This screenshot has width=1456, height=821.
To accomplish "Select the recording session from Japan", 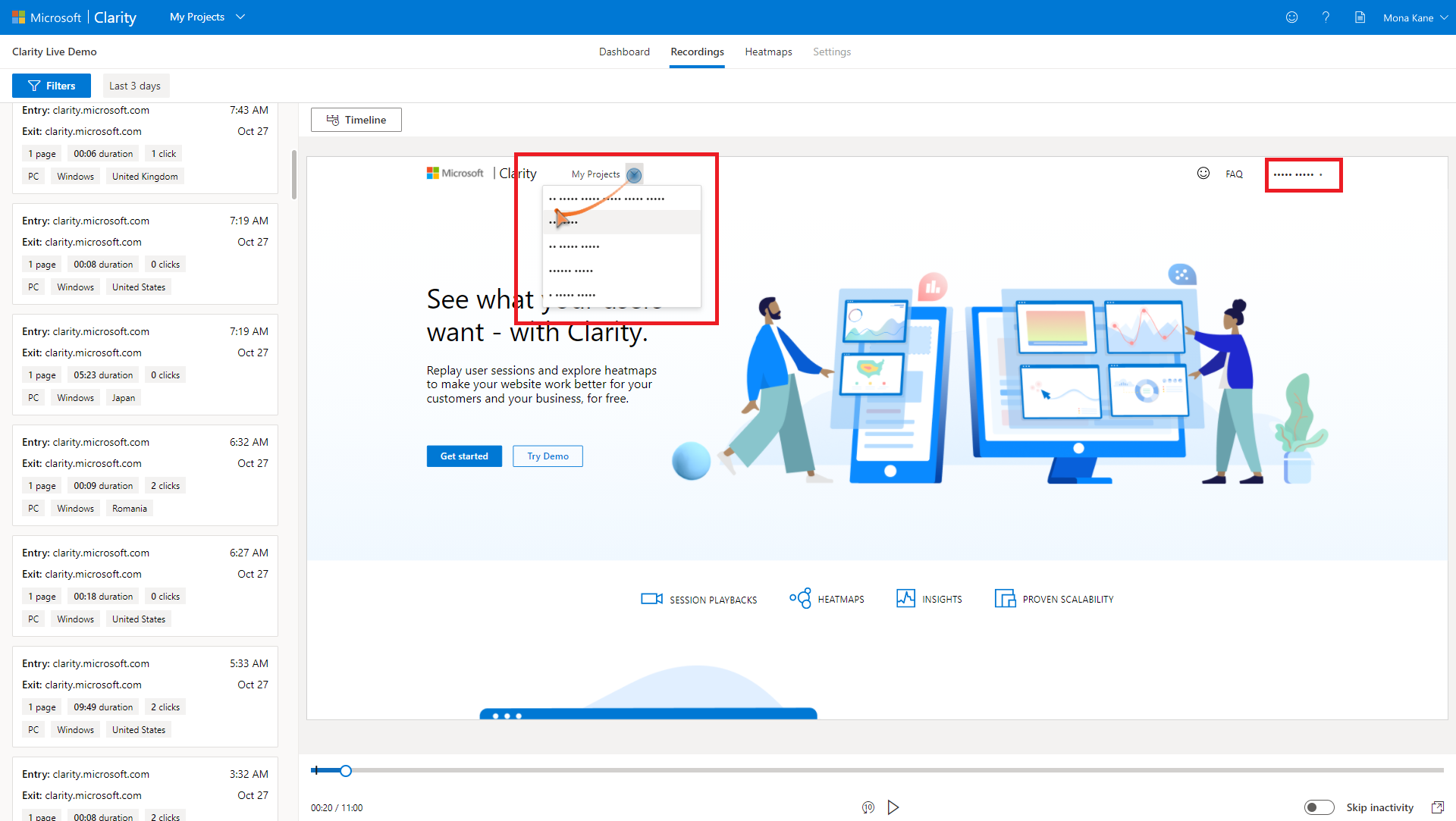I will tap(144, 364).
